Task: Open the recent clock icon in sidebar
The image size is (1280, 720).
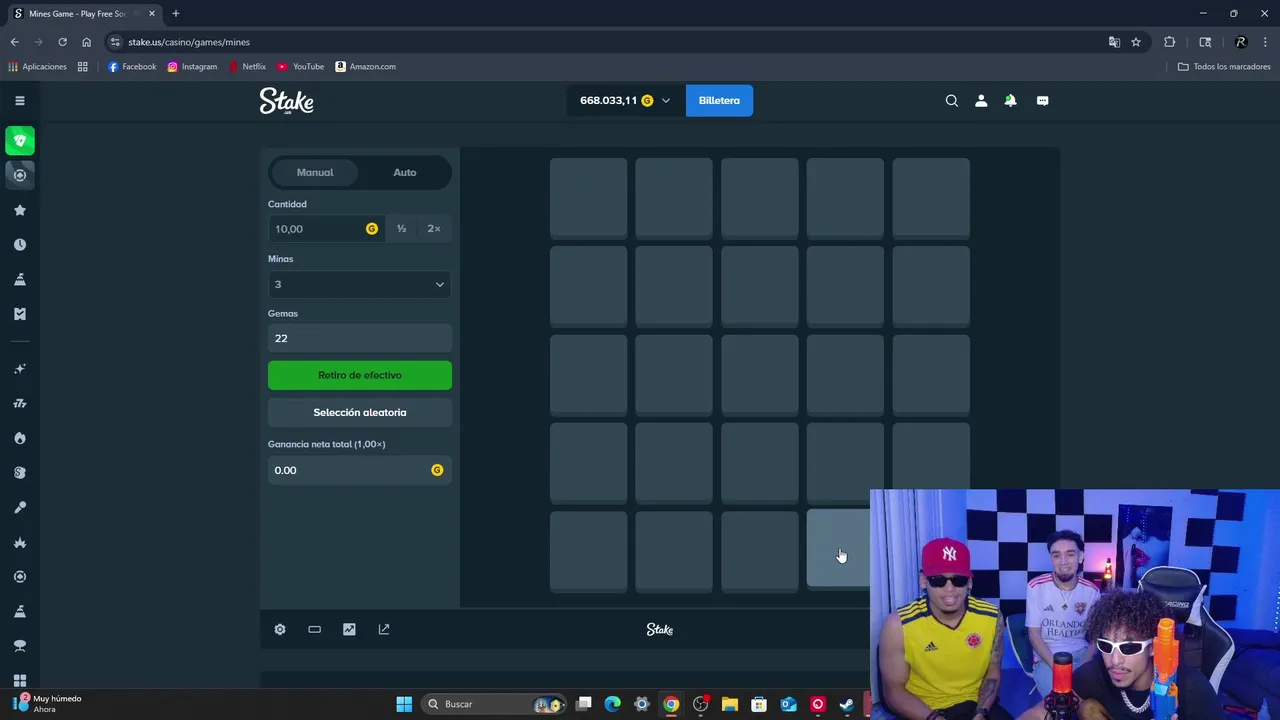Action: point(19,245)
